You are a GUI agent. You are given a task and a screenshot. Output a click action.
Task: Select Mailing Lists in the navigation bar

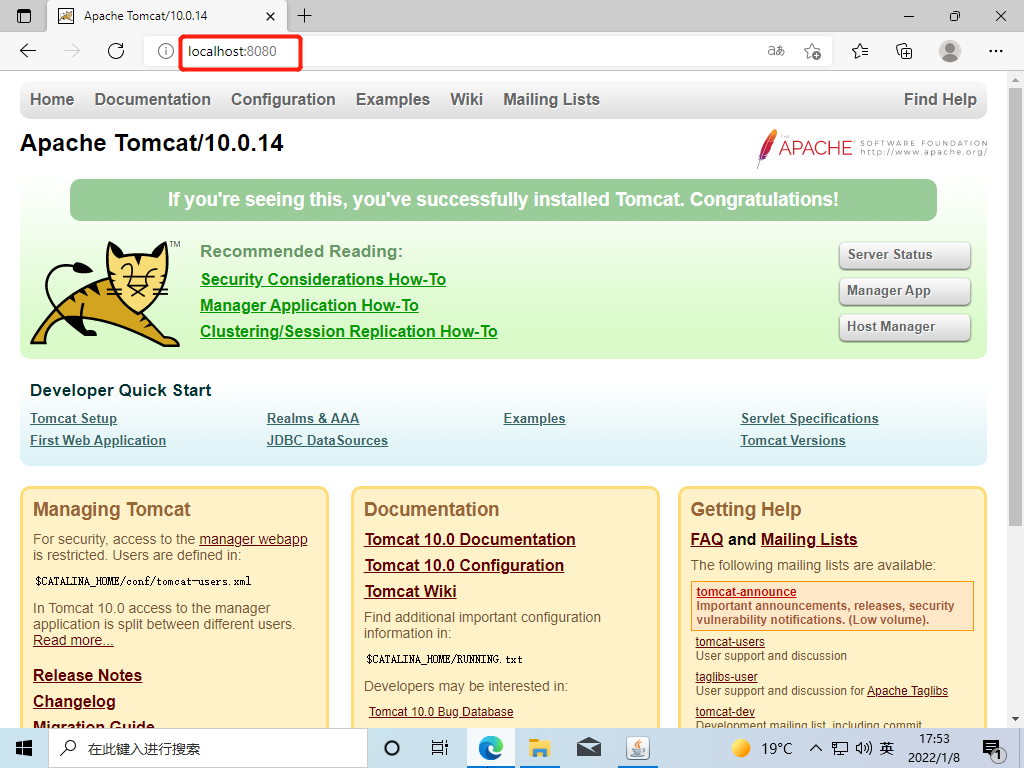click(551, 99)
